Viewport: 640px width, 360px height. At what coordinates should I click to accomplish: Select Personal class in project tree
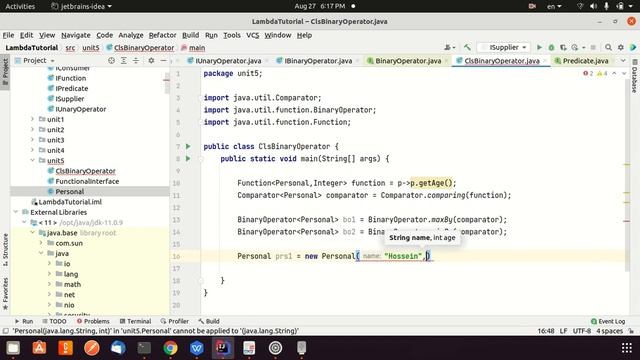pos(69,191)
